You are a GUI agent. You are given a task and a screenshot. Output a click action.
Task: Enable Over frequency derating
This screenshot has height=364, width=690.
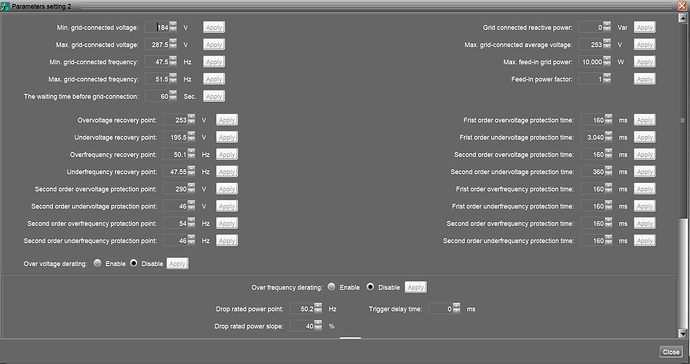[332, 287]
